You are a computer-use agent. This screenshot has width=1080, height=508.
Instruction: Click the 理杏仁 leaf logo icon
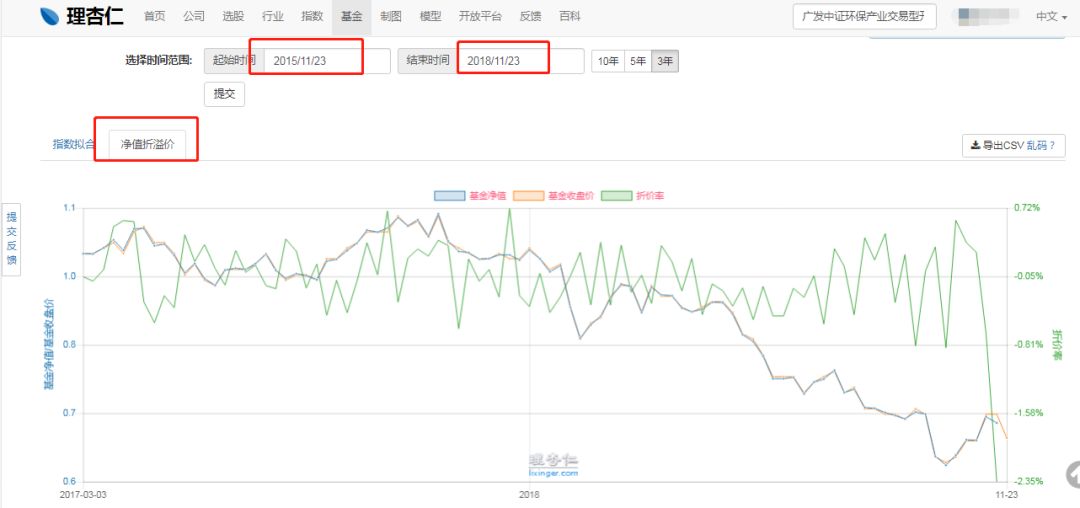tap(50, 16)
